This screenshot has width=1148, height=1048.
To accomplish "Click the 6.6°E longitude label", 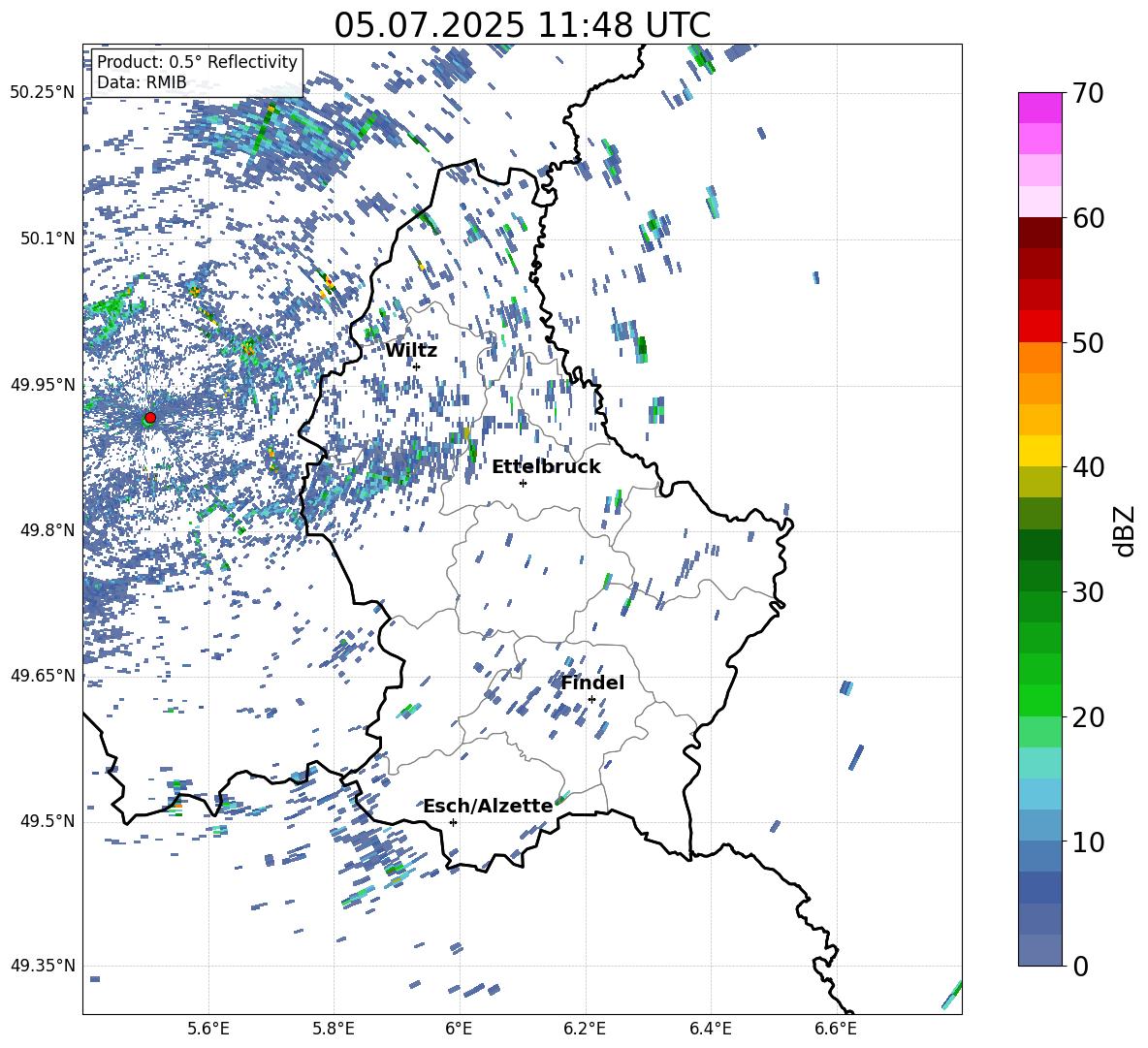I will coord(836,1030).
